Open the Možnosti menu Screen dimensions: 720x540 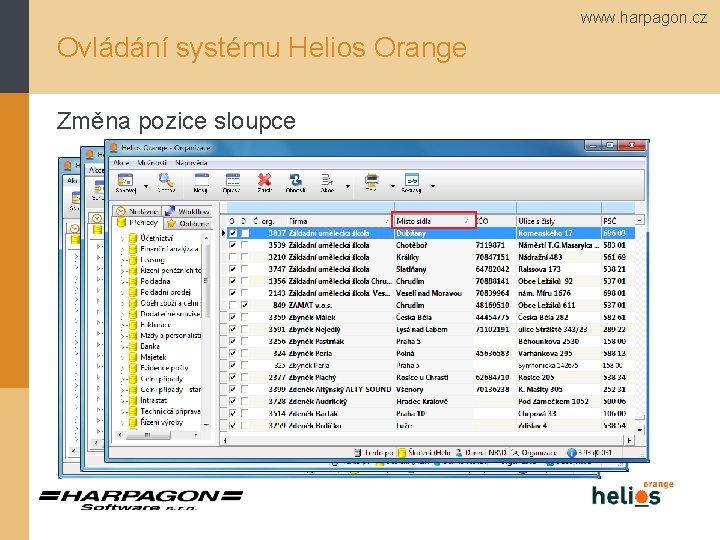(152, 163)
